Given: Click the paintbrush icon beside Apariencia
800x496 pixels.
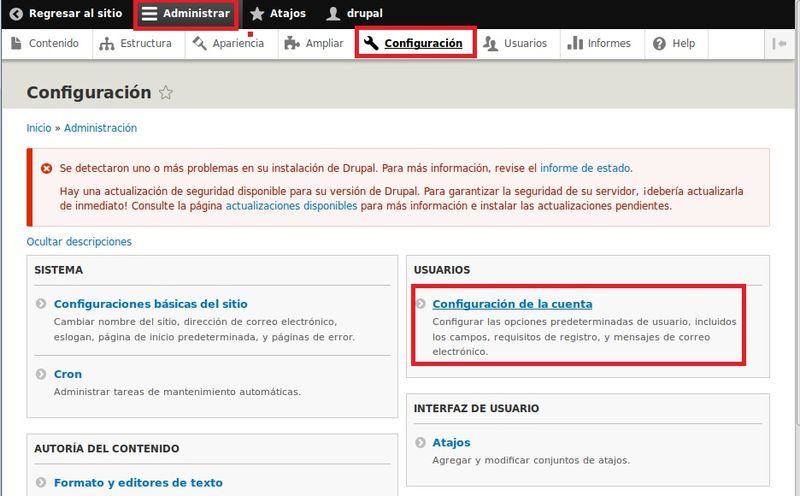Looking at the screenshot, I should (199, 43).
